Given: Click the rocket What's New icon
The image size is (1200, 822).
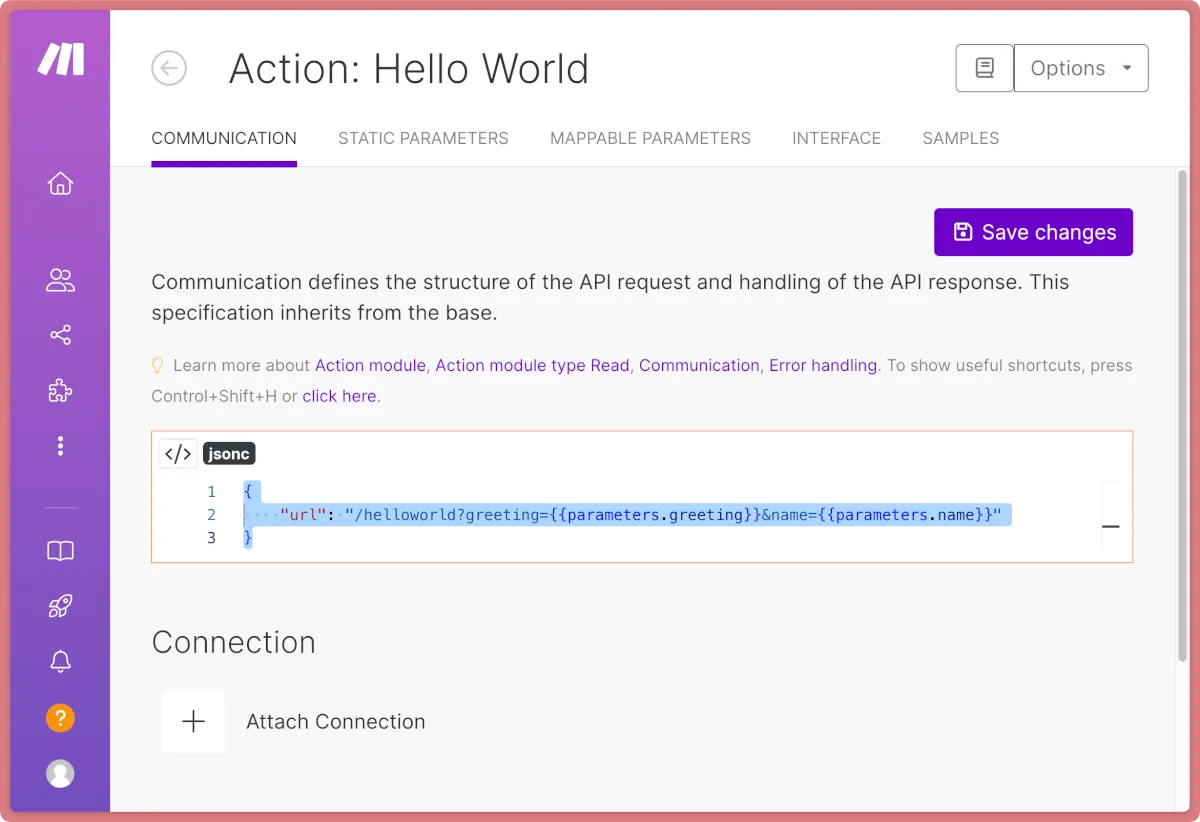Looking at the screenshot, I should pos(61,606).
